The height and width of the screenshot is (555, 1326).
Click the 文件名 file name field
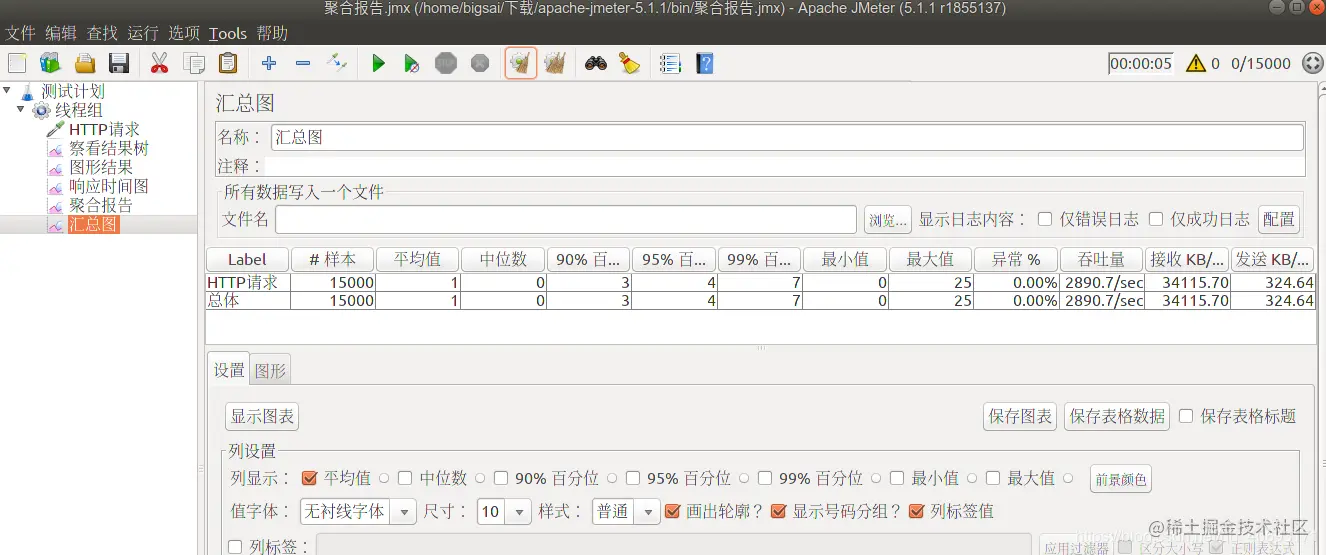pos(566,219)
